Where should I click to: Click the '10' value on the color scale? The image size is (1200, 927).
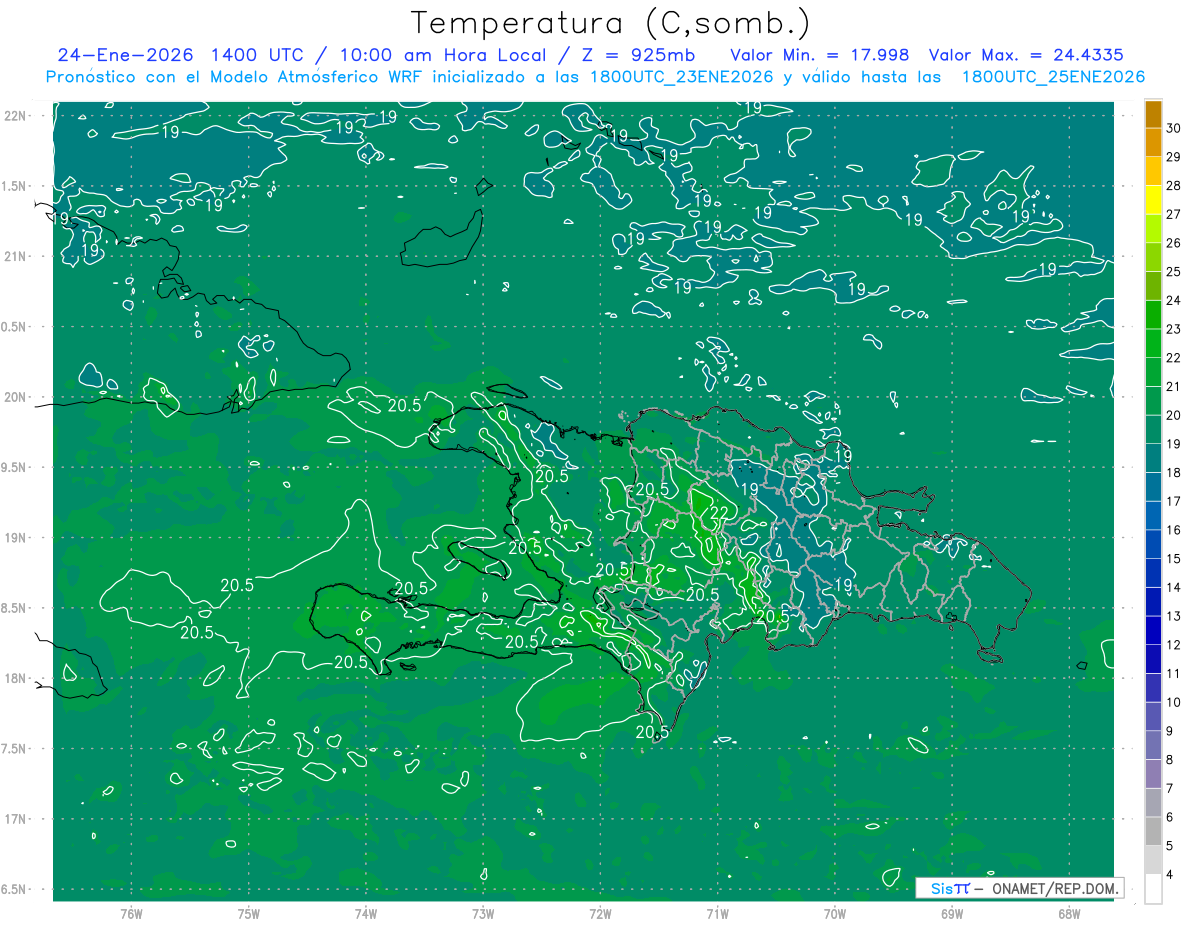click(x=1174, y=703)
